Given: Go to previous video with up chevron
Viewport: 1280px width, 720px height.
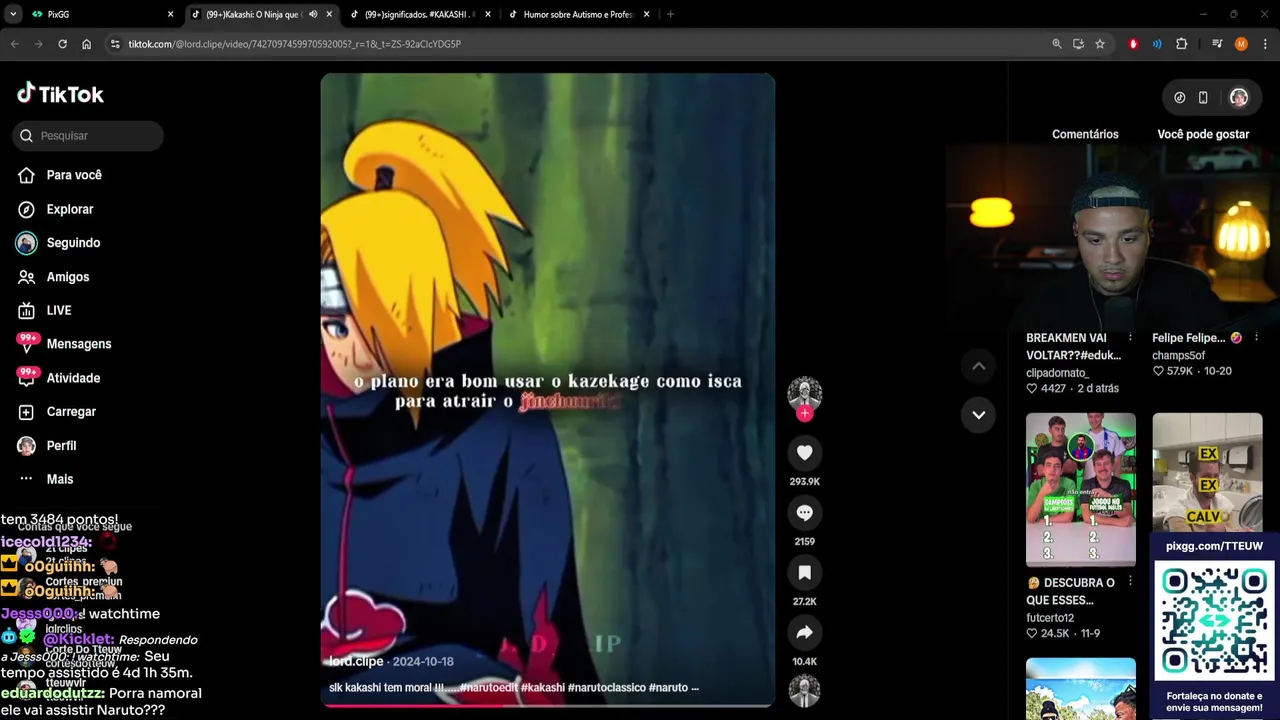Looking at the screenshot, I should pos(978,366).
